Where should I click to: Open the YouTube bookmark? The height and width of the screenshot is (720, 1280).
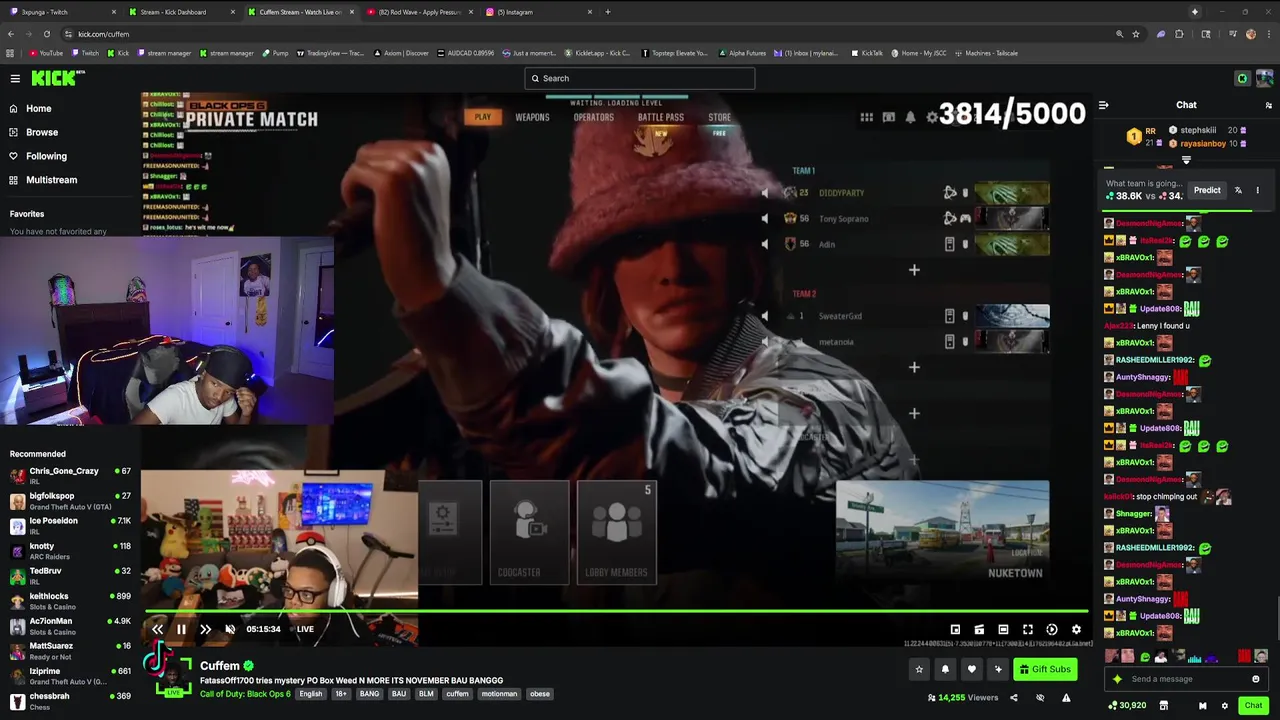click(x=46, y=53)
